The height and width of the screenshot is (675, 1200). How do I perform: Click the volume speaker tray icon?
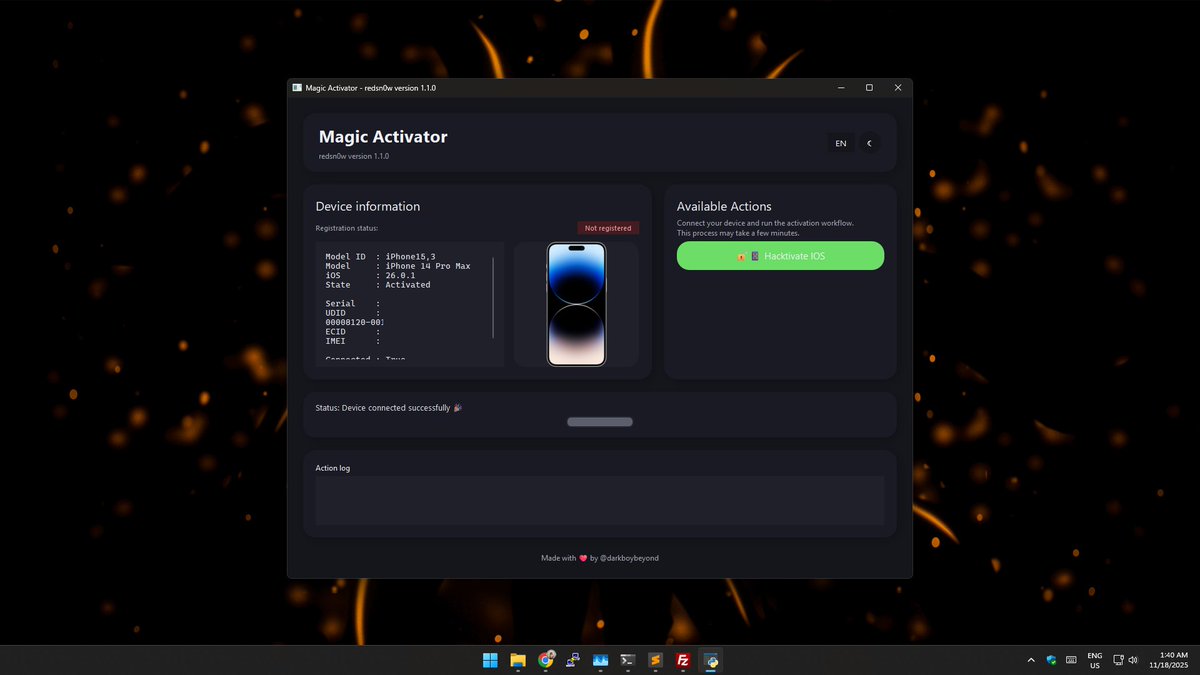click(1133, 660)
